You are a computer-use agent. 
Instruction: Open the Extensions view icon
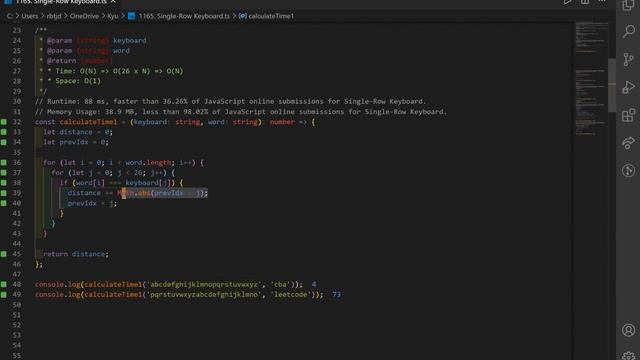pyautogui.click(x=629, y=115)
